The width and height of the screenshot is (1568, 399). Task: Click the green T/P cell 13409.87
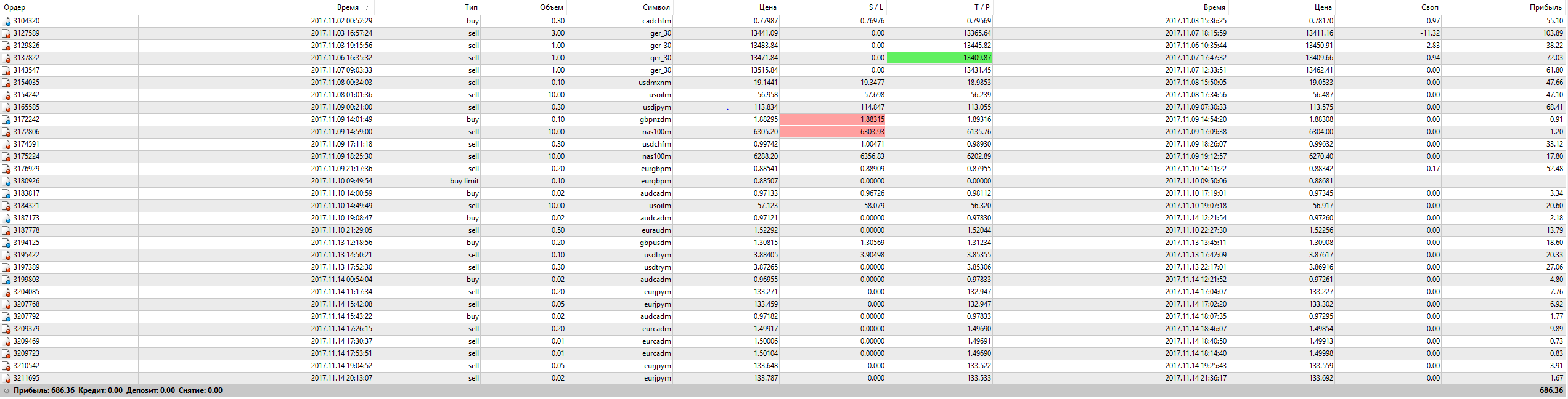click(x=939, y=58)
